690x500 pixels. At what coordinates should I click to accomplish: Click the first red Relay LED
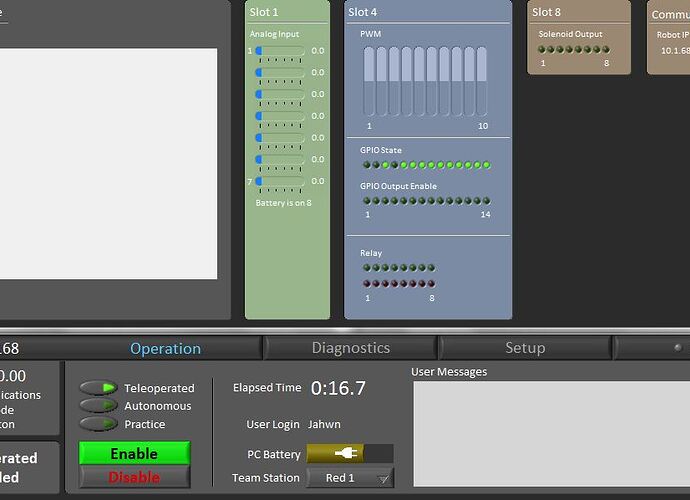[x=367, y=283]
